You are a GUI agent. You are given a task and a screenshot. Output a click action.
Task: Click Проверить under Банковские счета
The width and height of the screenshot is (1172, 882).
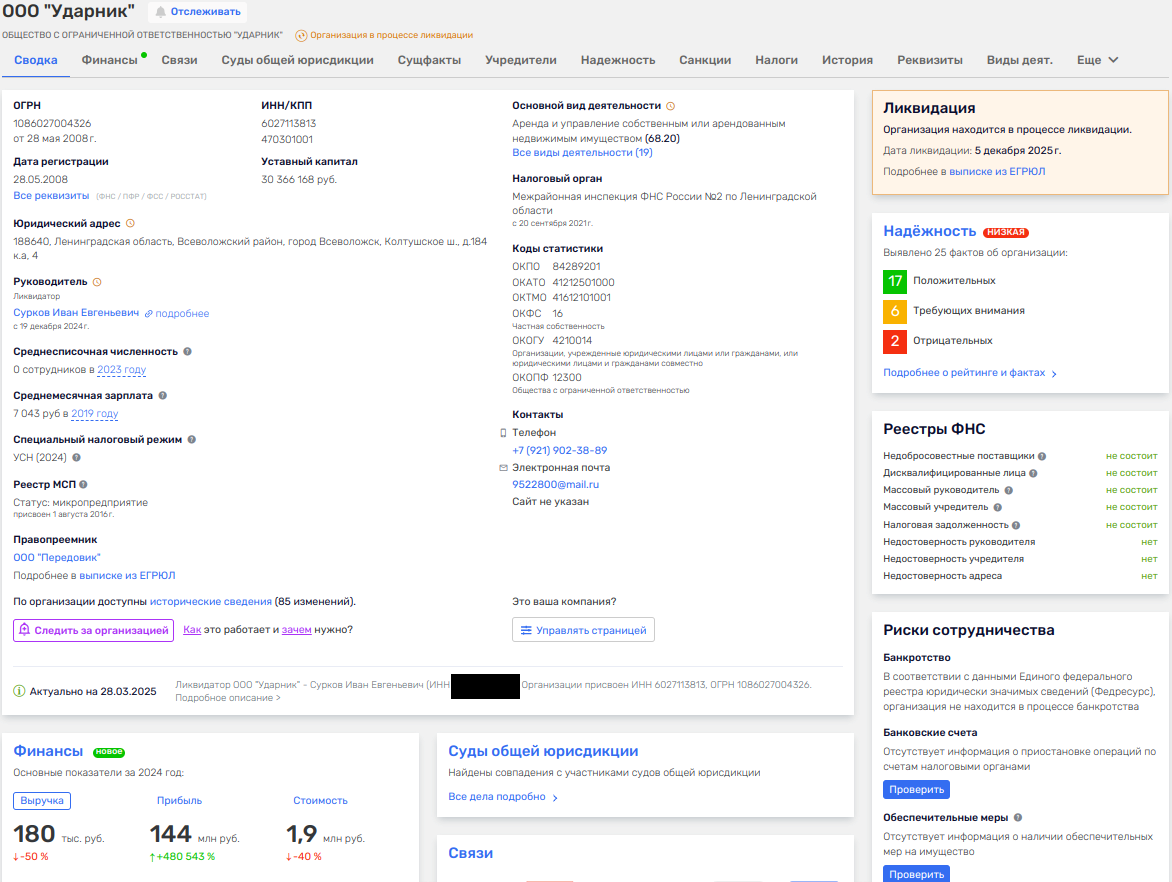tap(916, 789)
